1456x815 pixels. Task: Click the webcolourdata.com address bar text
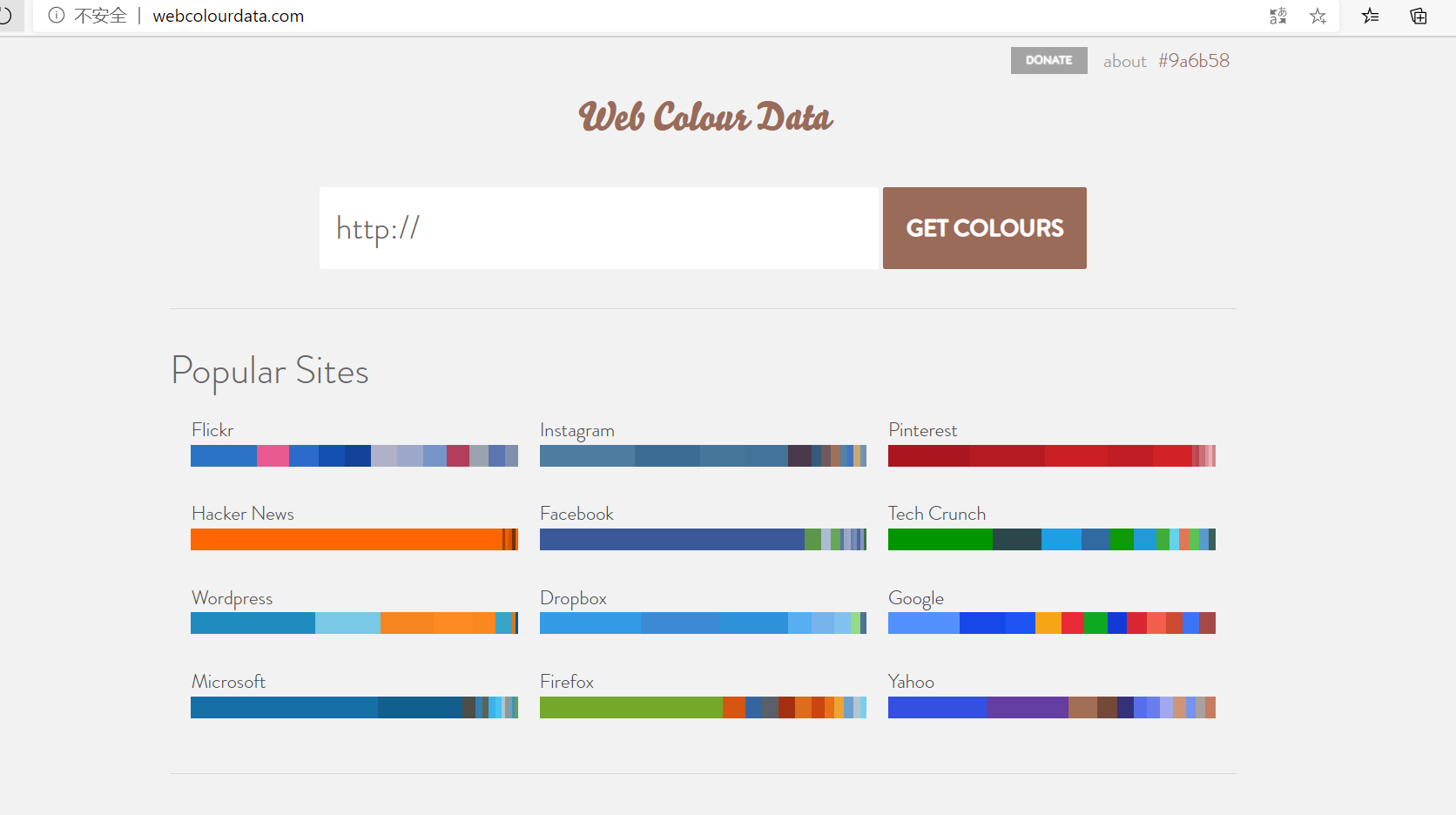click(x=228, y=16)
